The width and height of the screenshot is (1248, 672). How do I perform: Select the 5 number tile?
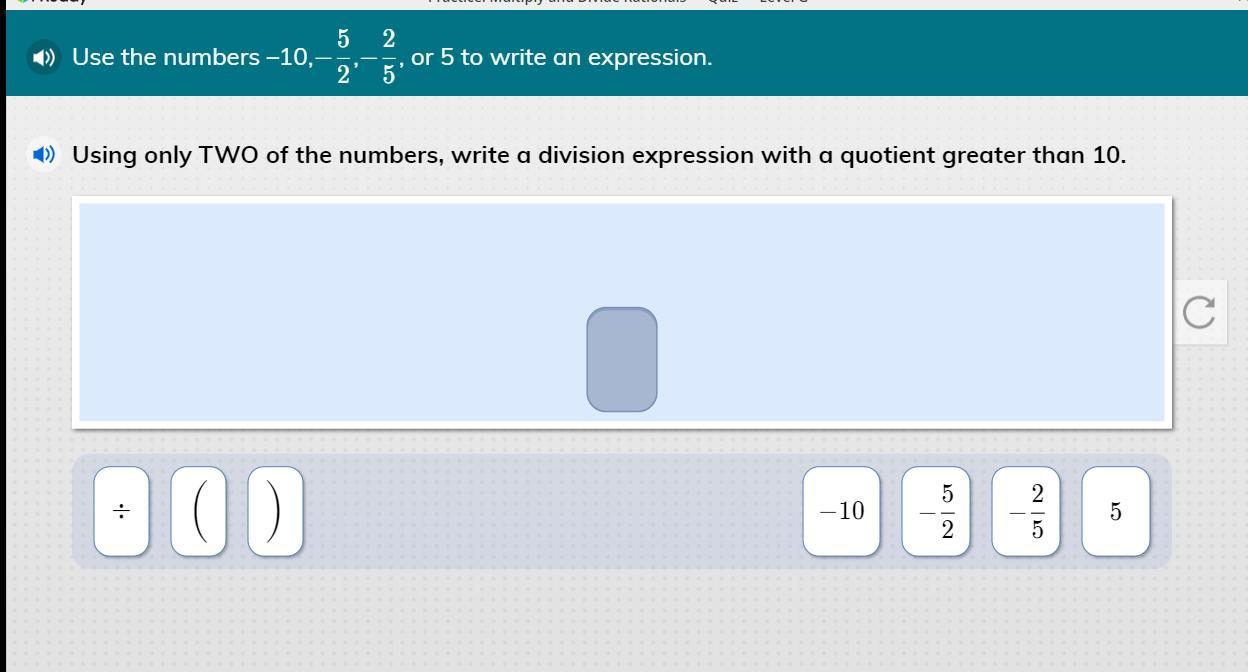[x=1116, y=511]
